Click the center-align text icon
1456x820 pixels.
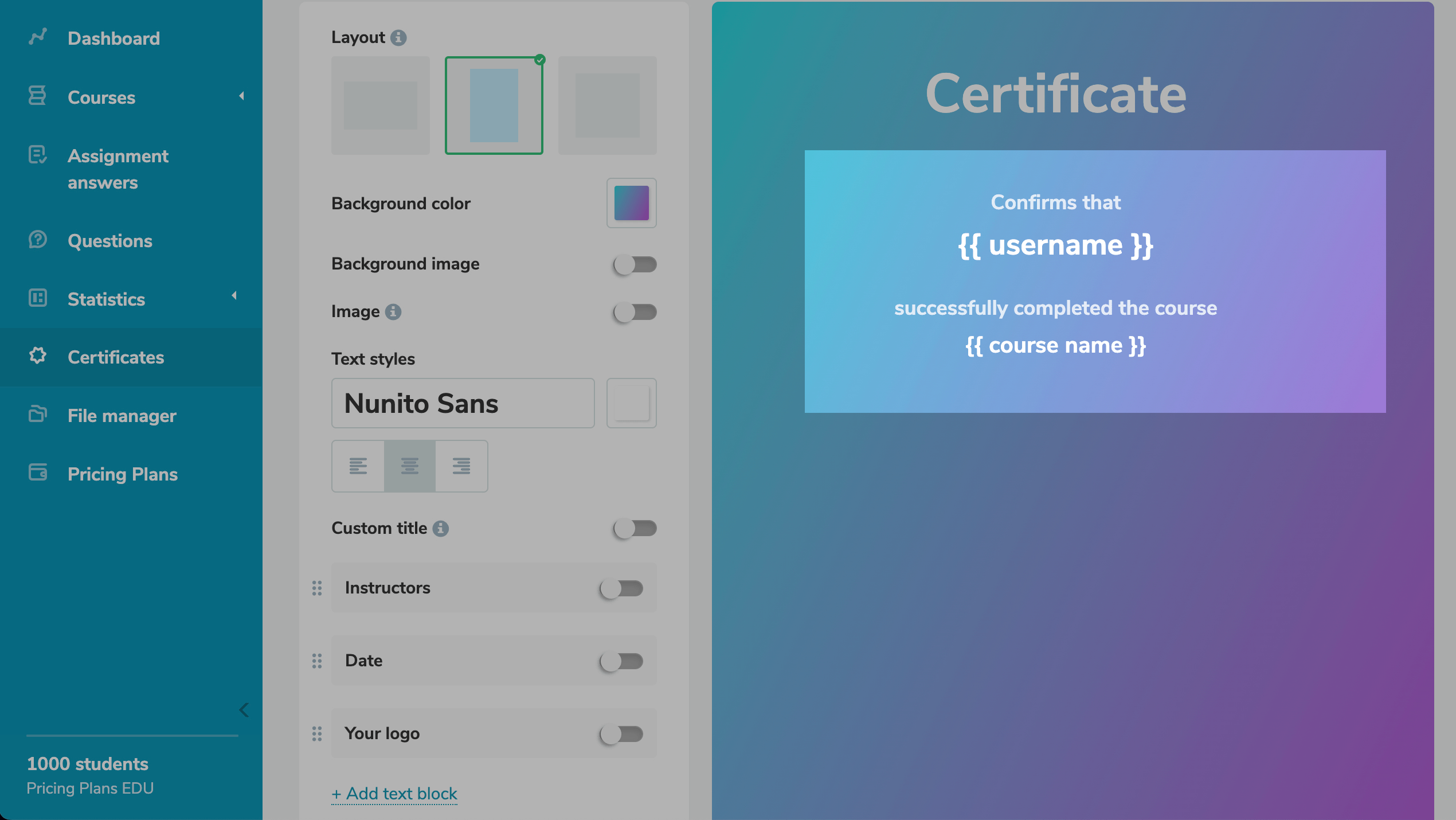click(409, 466)
